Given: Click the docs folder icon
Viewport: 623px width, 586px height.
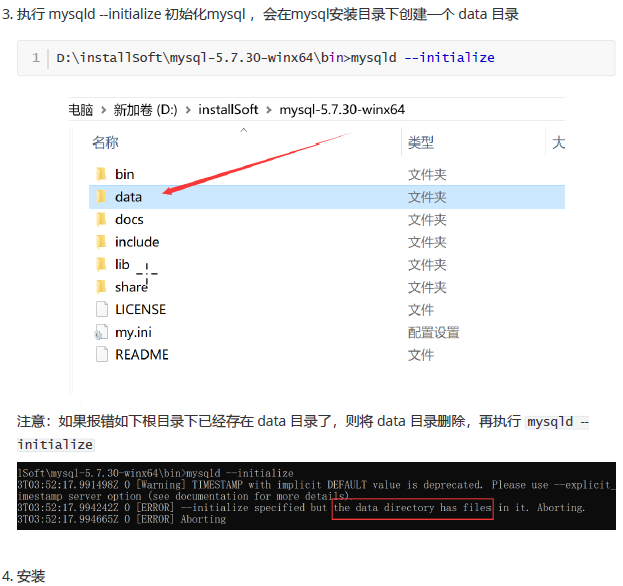Looking at the screenshot, I should [x=101, y=219].
